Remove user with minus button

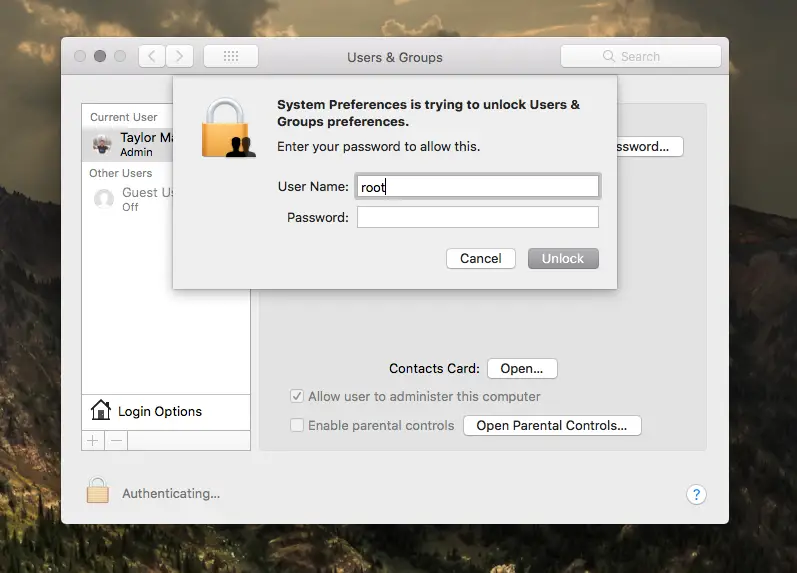tap(116, 440)
